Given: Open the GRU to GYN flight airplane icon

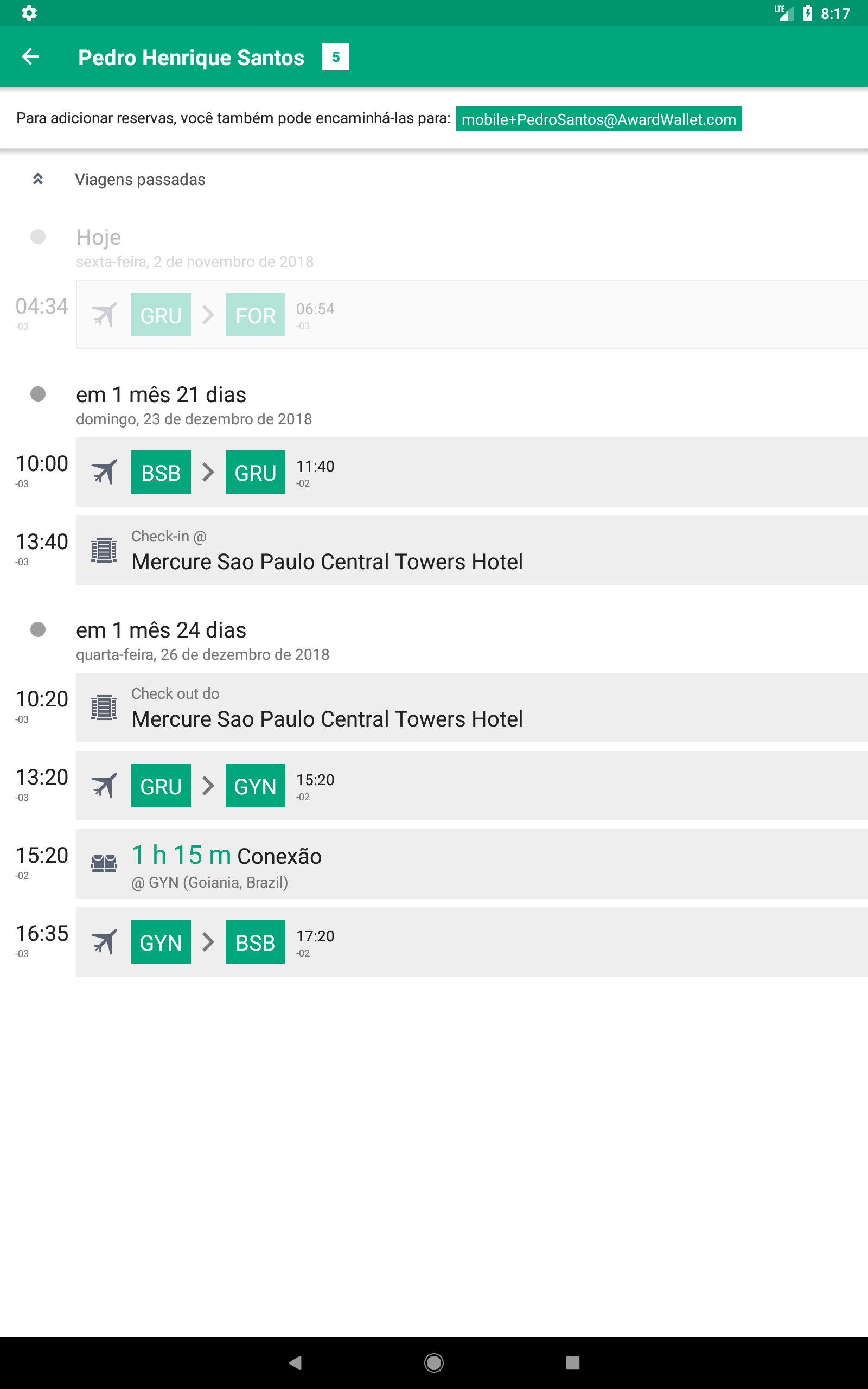Looking at the screenshot, I should point(105,785).
